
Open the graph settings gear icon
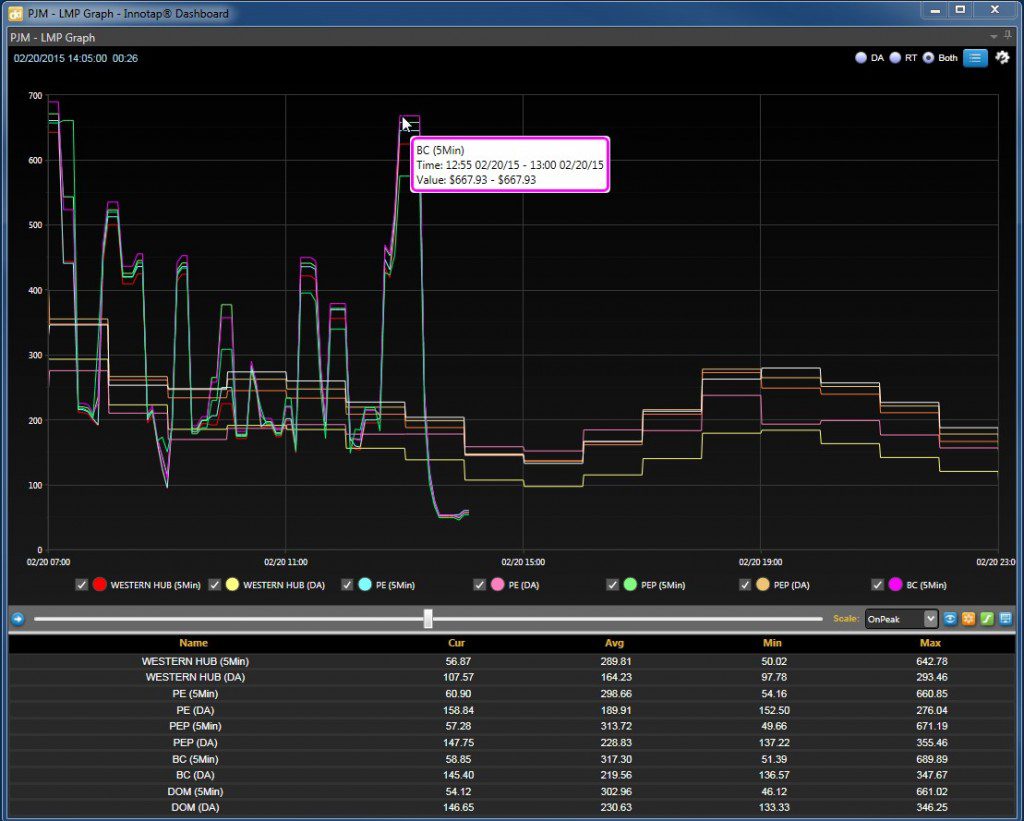click(1002, 57)
